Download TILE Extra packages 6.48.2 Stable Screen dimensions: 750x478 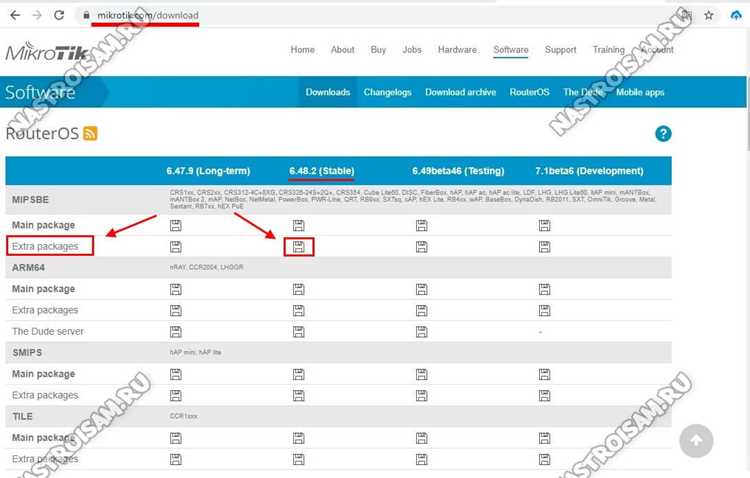298,459
